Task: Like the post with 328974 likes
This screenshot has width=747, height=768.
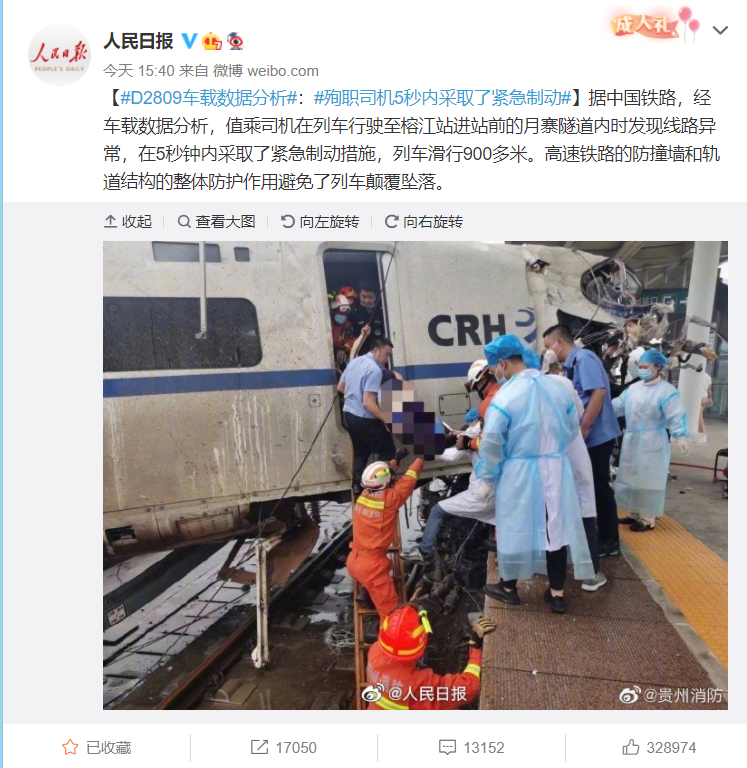Action: tap(659, 747)
